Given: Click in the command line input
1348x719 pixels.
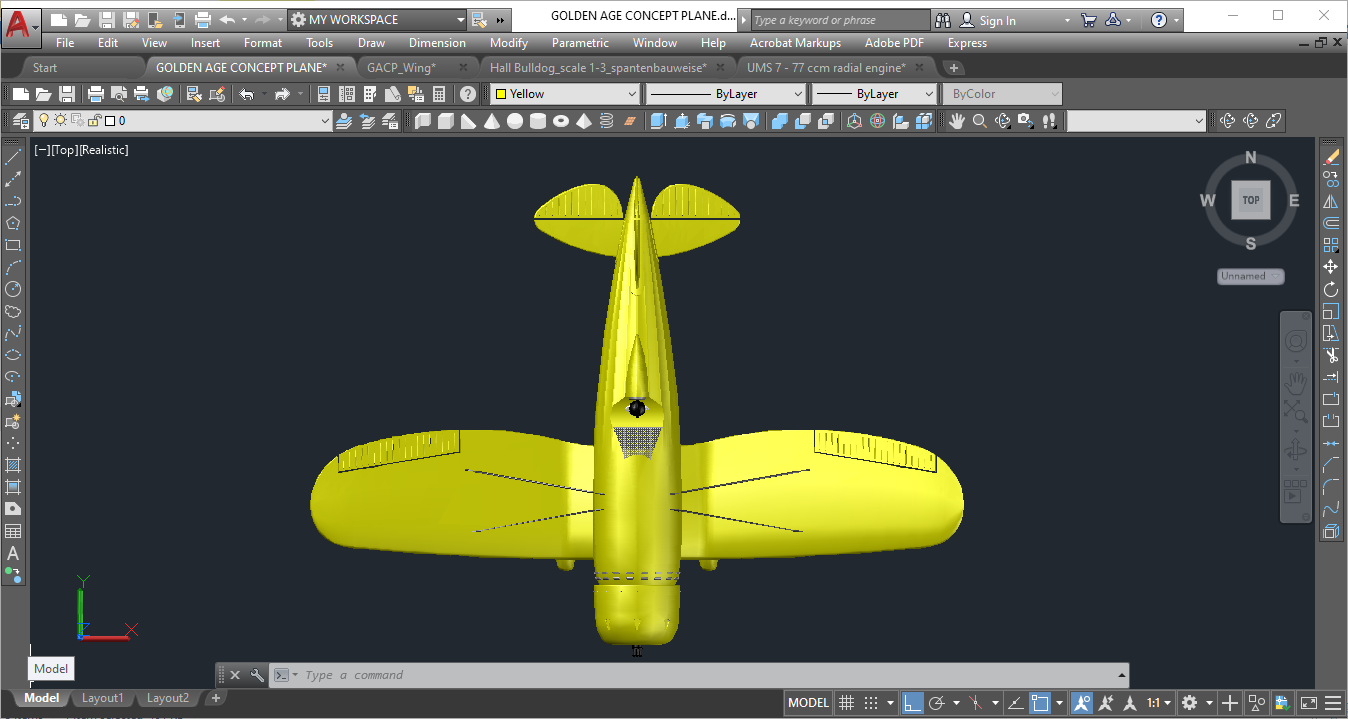Looking at the screenshot, I should pyautogui.click(x=700, y=675).
